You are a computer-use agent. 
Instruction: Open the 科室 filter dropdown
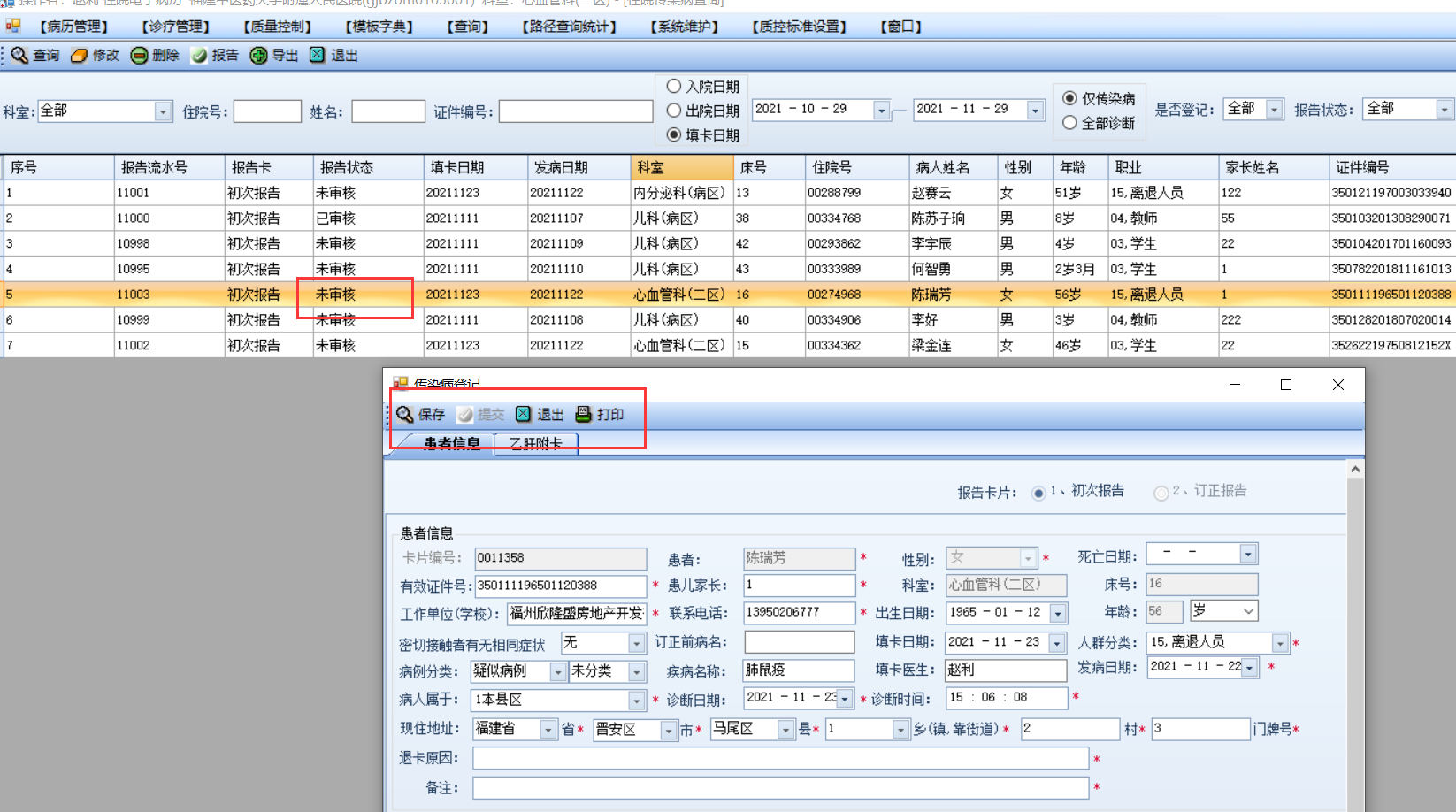163,111
